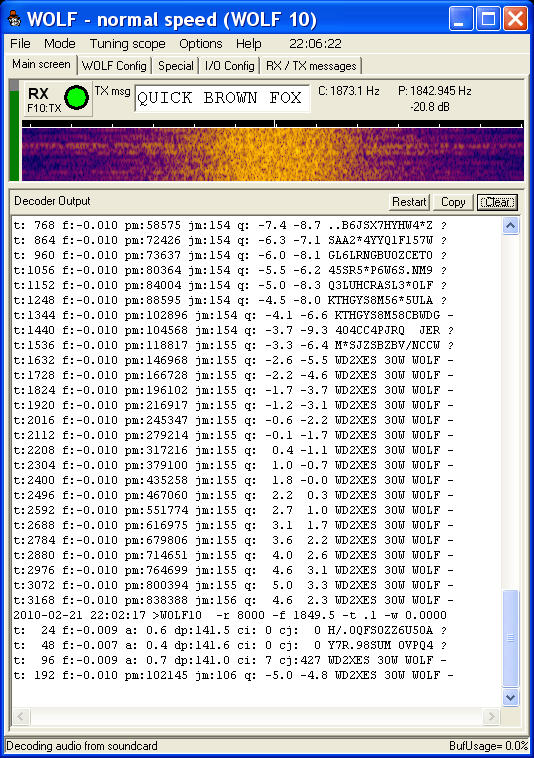
Task: Open the I/O Config tab
Action: (x=230, y=66)
